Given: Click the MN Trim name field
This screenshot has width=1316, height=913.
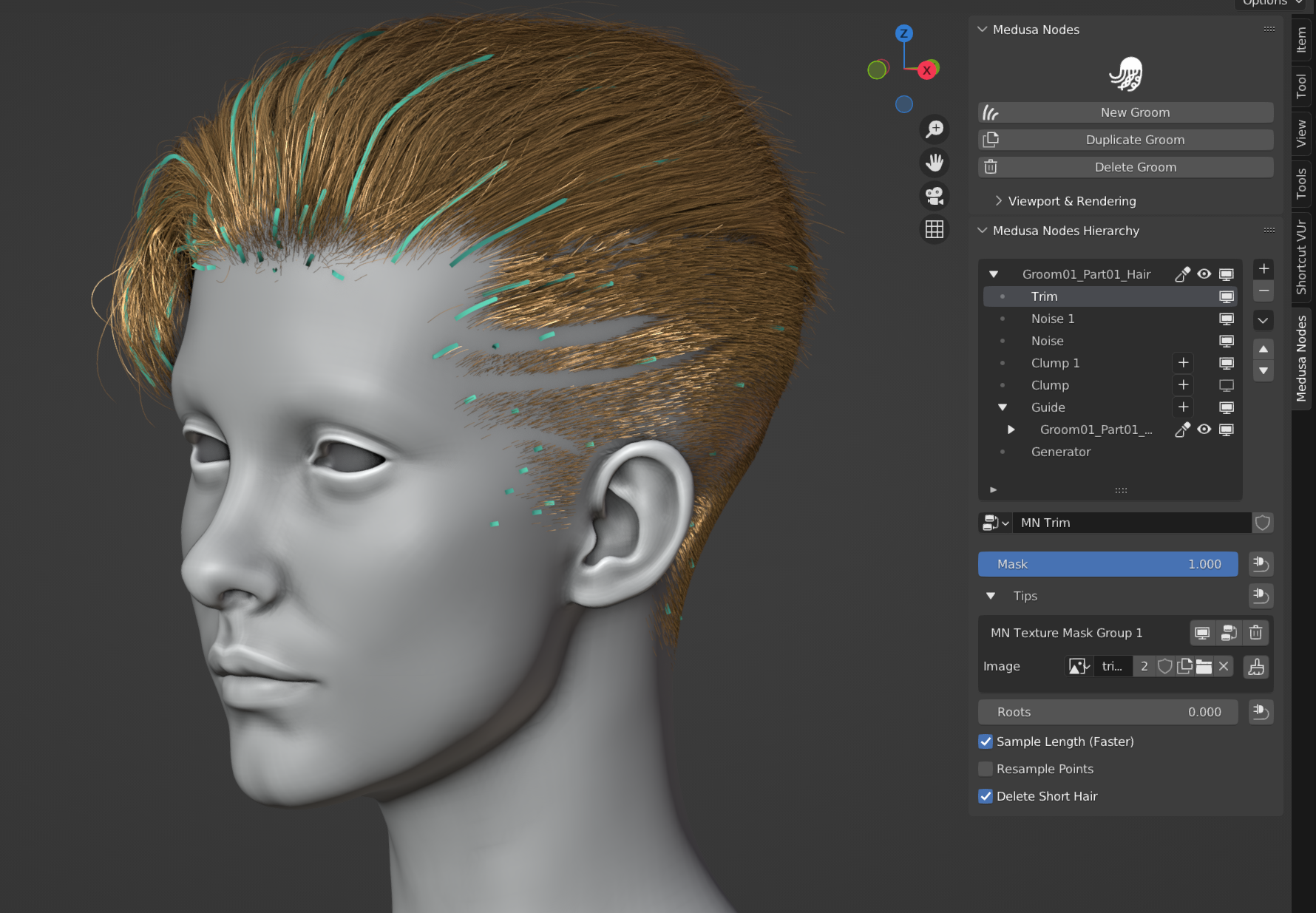Looking at the screenshot, I should (x=1131, y=523).
